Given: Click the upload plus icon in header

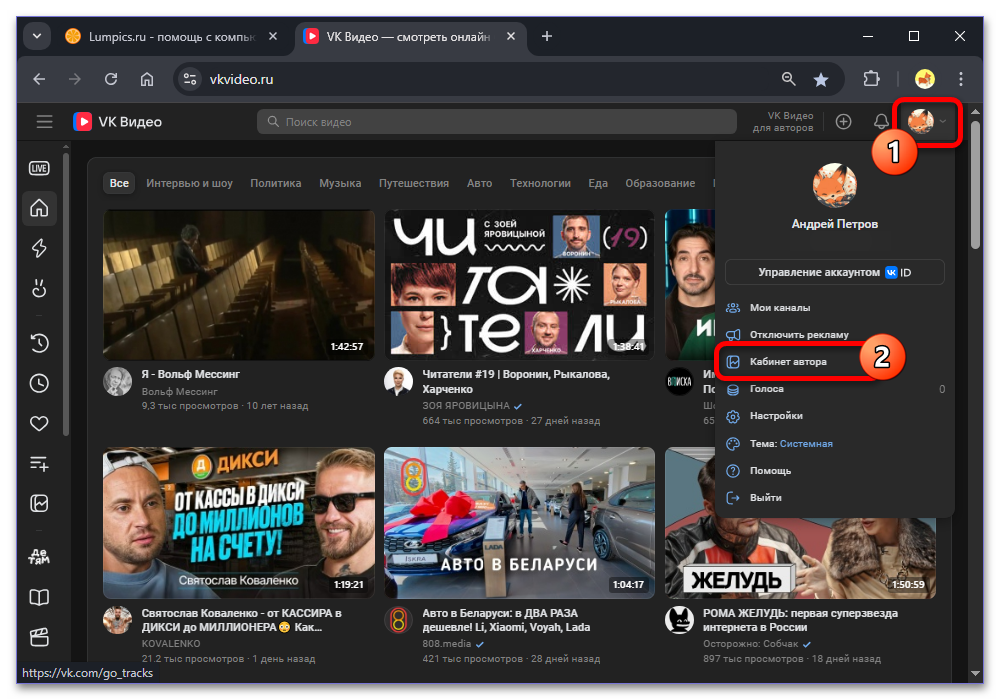Looking at the screenshot, I should coord(843,121).
